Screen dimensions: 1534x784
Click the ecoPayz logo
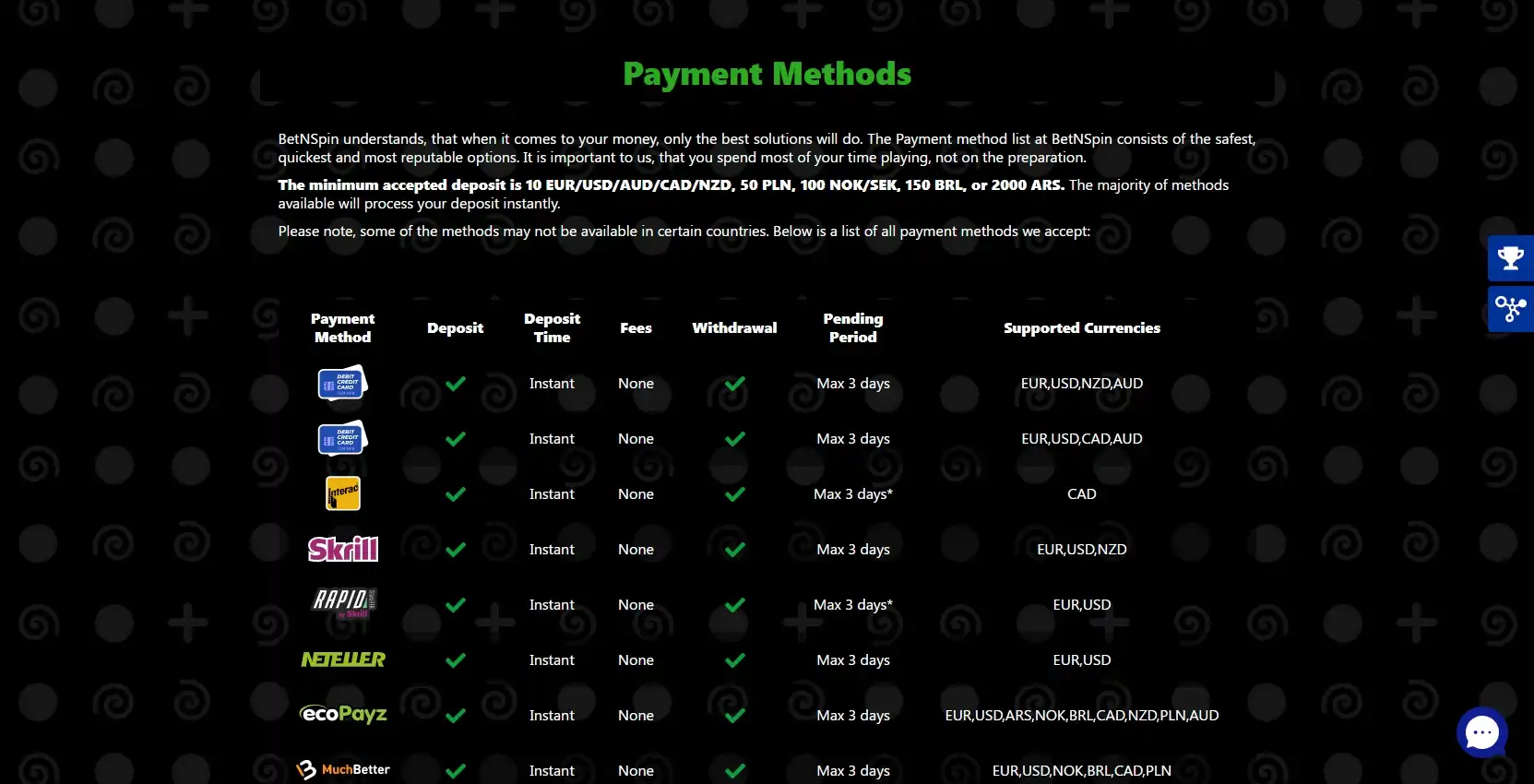click(343, 714)
